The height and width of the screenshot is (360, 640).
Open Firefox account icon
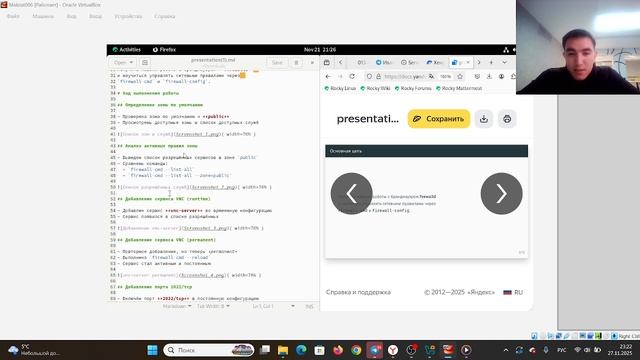coord(501,76)
